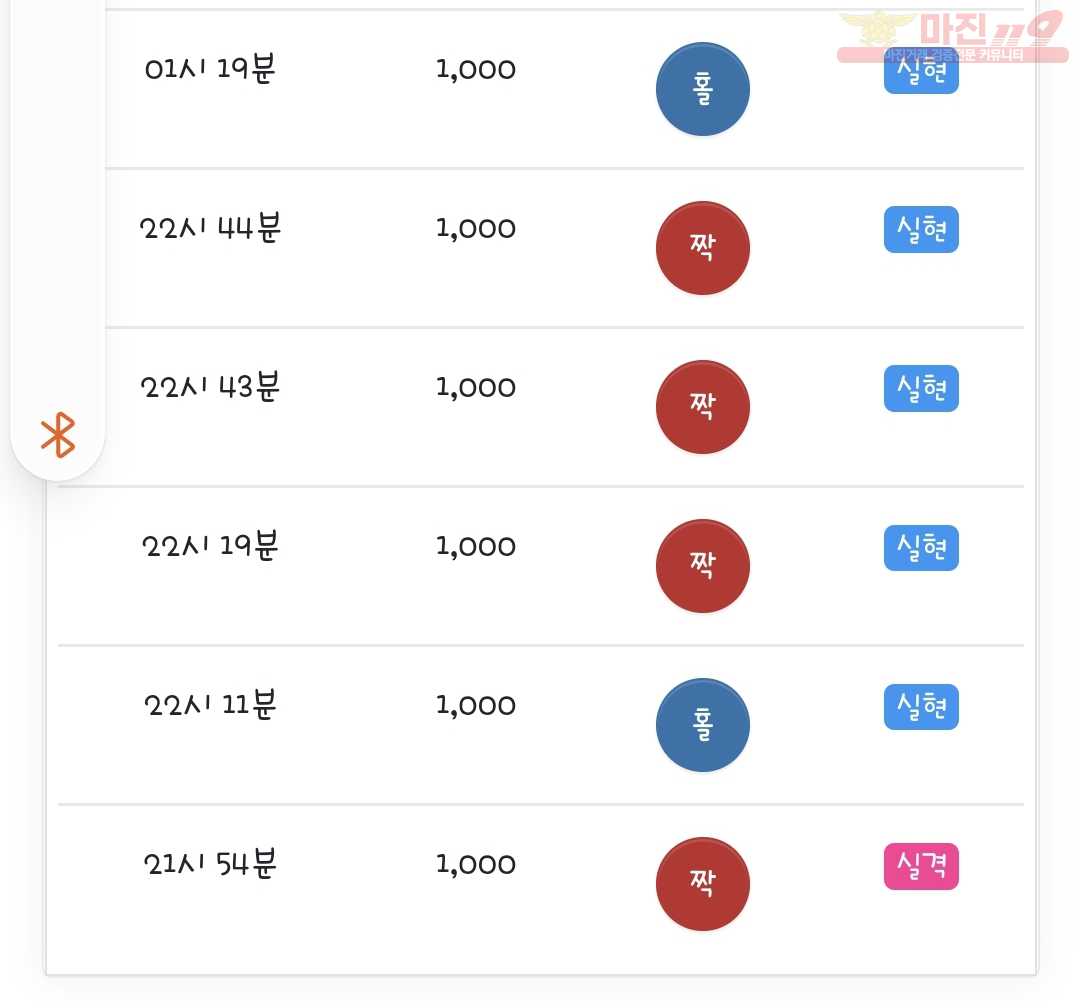
Task: Select the 실현 badge for 22시 43분
Action: pos(921,388)
